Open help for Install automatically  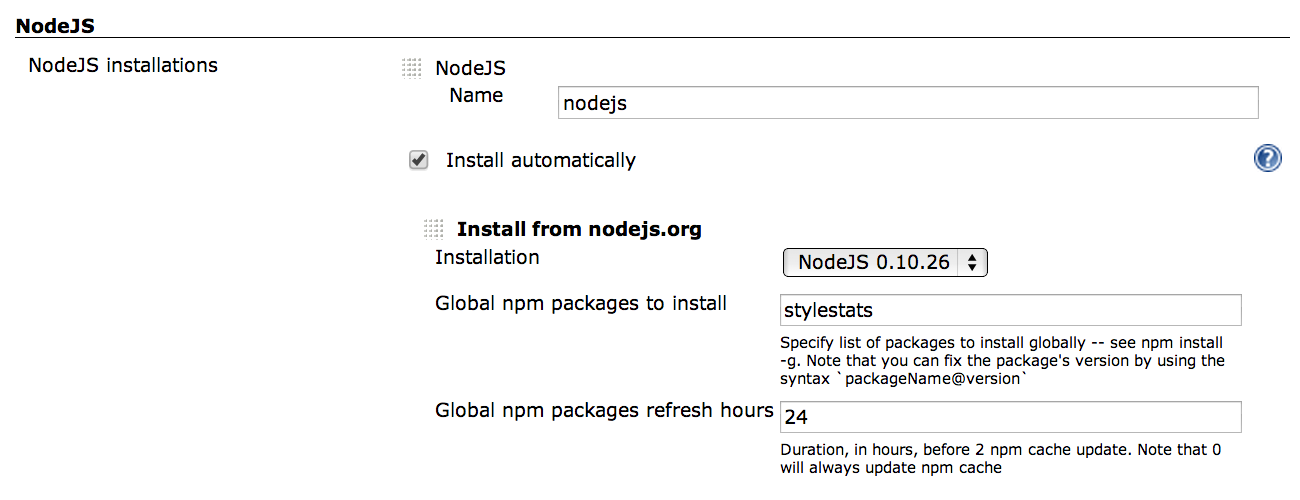point(1267,159)
